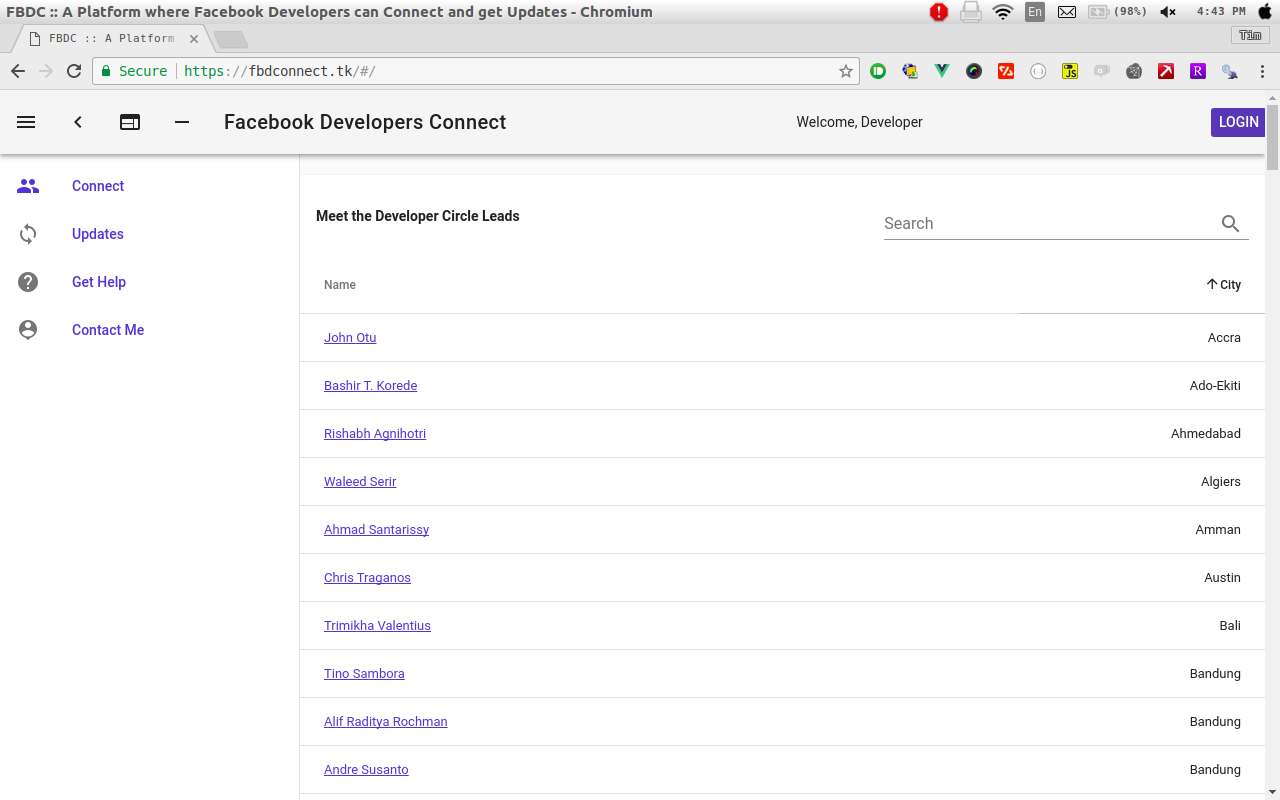Open the purple R extension icon
Screen dimensions: 1280x800
coord(1198,71)
